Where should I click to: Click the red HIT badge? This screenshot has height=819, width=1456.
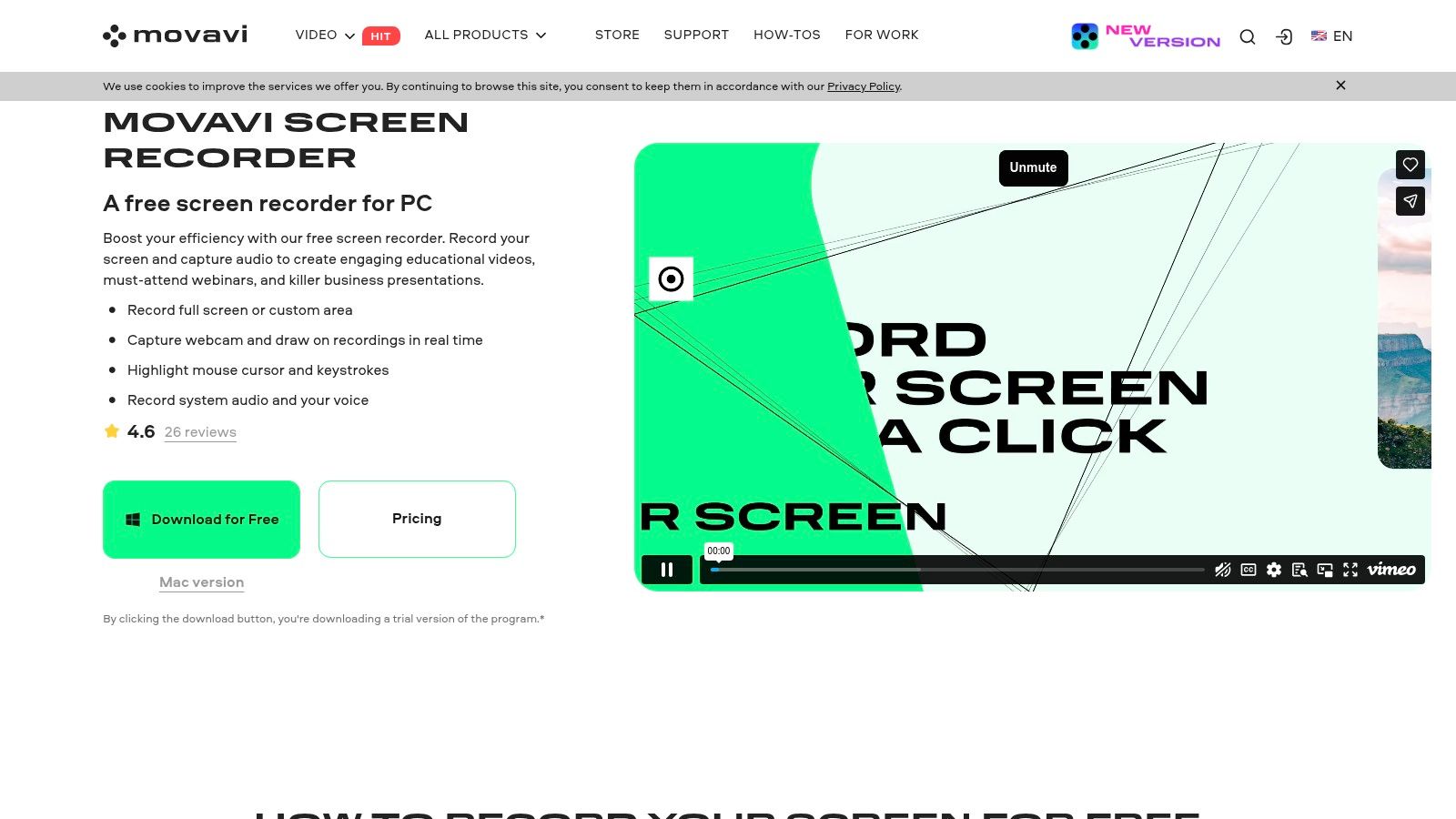[381, 36]
